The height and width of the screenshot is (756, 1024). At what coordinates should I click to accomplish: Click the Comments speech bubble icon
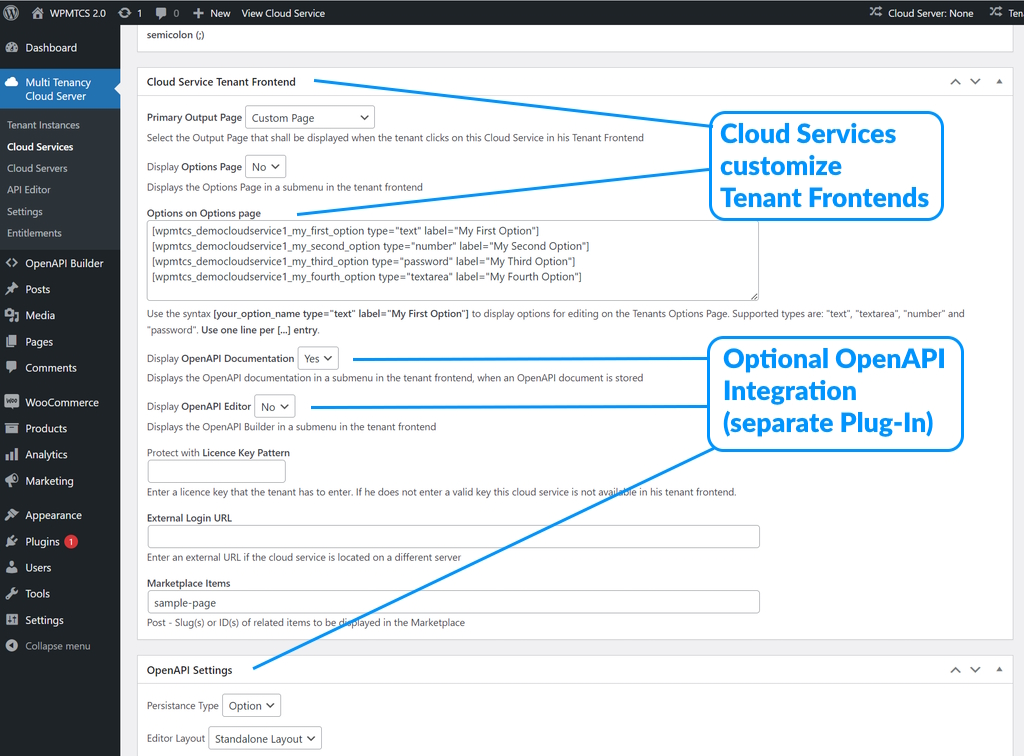click(x=12, y=367)
